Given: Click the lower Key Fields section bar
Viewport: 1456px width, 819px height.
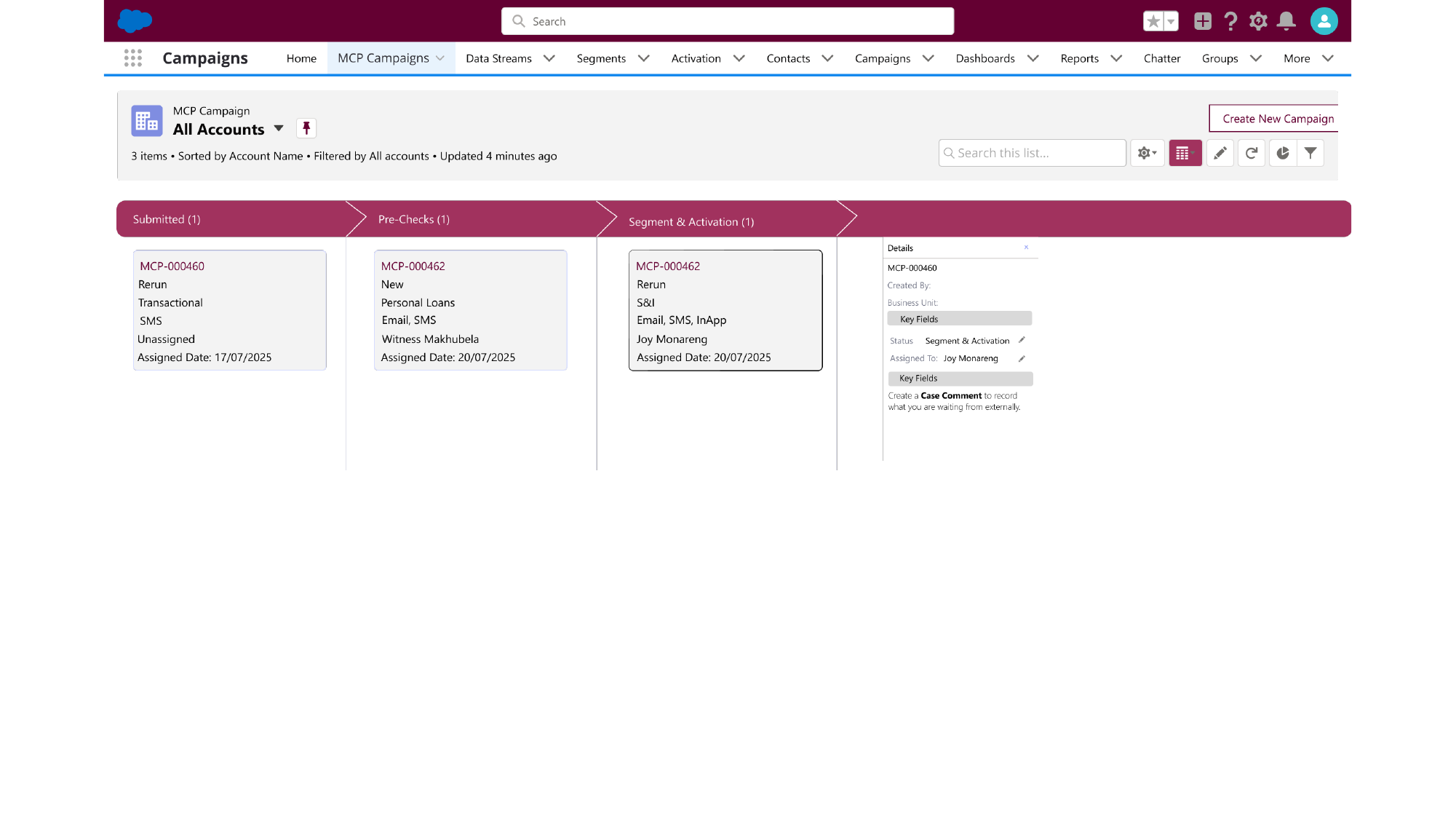Looking at the screenshot, I should pos(960,379).
